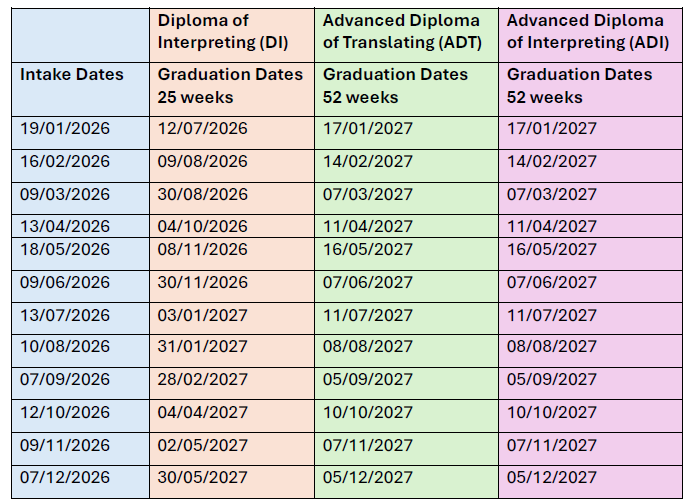691x500 pixels.
Task: Select the 30/08/2026 DI graduation date
Action: click(x=202, y=194)
